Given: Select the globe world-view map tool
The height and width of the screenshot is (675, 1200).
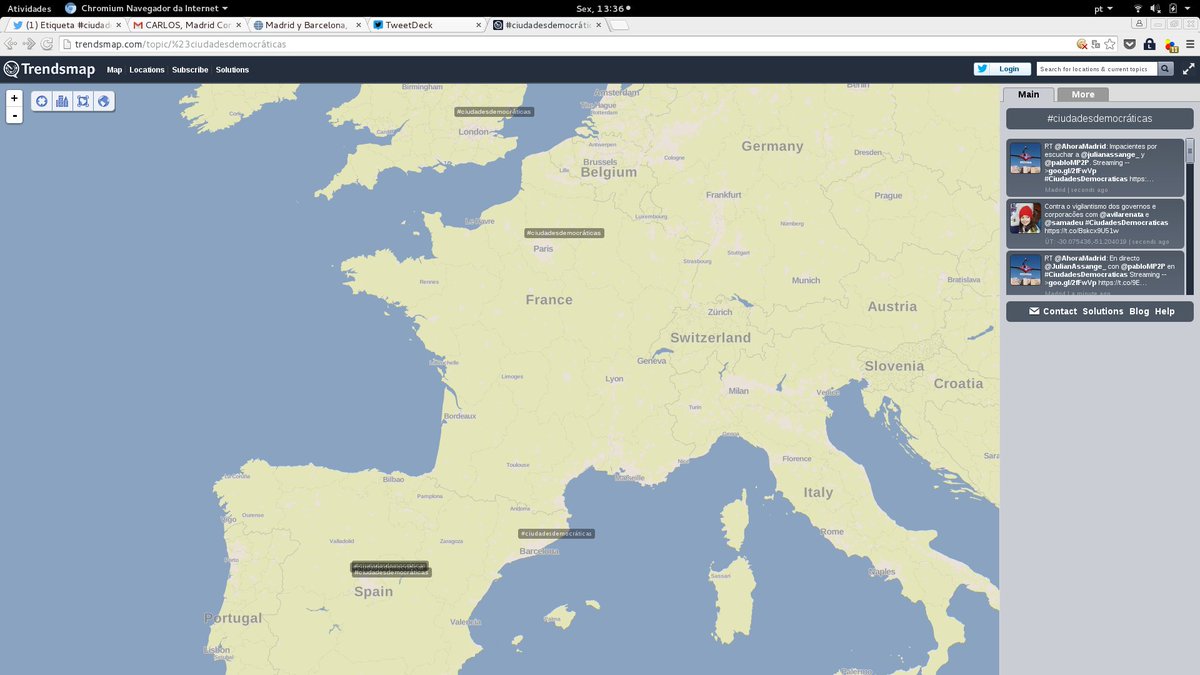Looking at the screenshot, I should [103, 101].
